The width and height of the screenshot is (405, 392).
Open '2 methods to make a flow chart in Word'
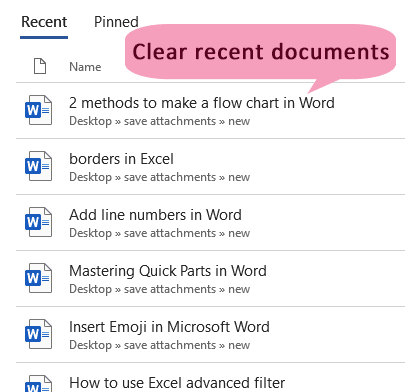tap(202, 103)
